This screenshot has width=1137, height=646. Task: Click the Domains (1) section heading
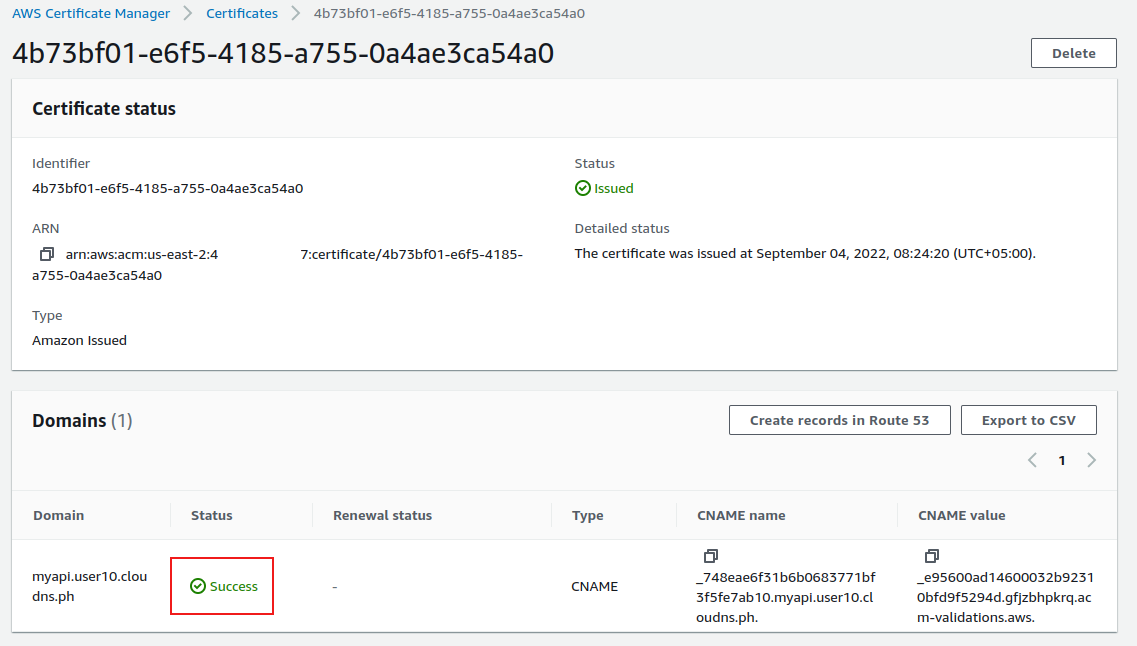[82, 421]
